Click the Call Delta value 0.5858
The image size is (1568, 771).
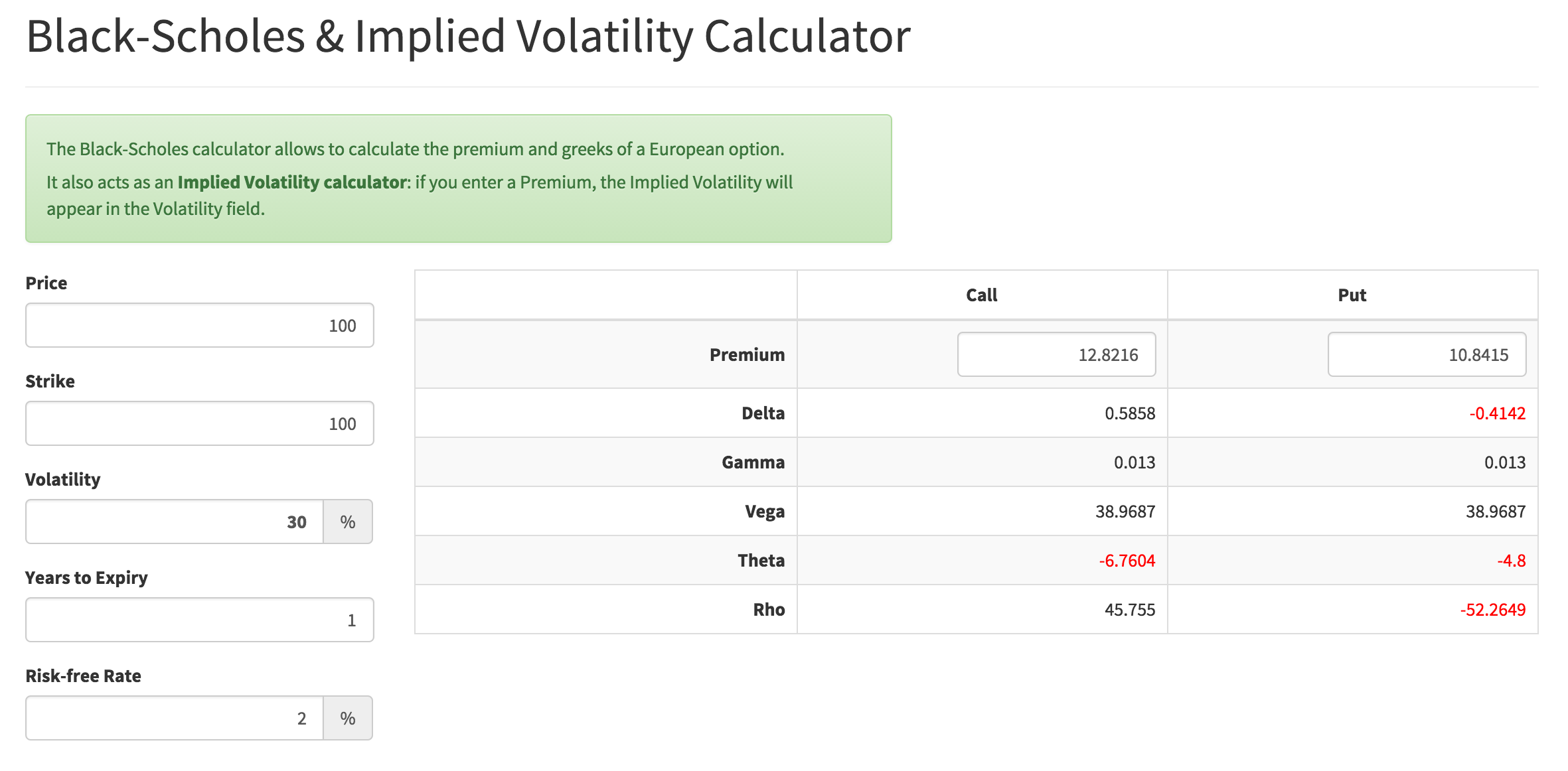point(1130,413)
